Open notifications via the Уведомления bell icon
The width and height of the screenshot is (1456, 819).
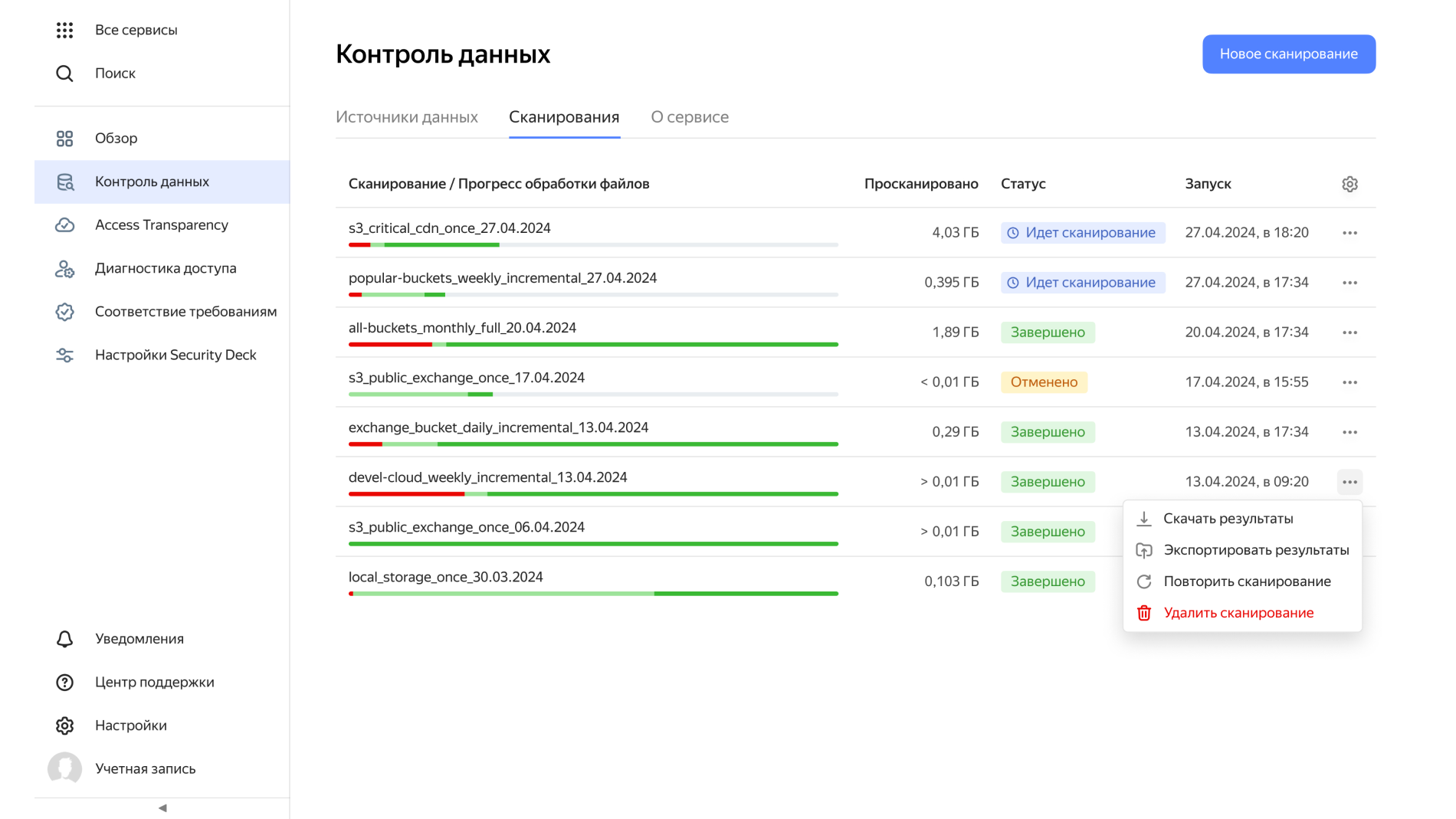tap(64, 638)
